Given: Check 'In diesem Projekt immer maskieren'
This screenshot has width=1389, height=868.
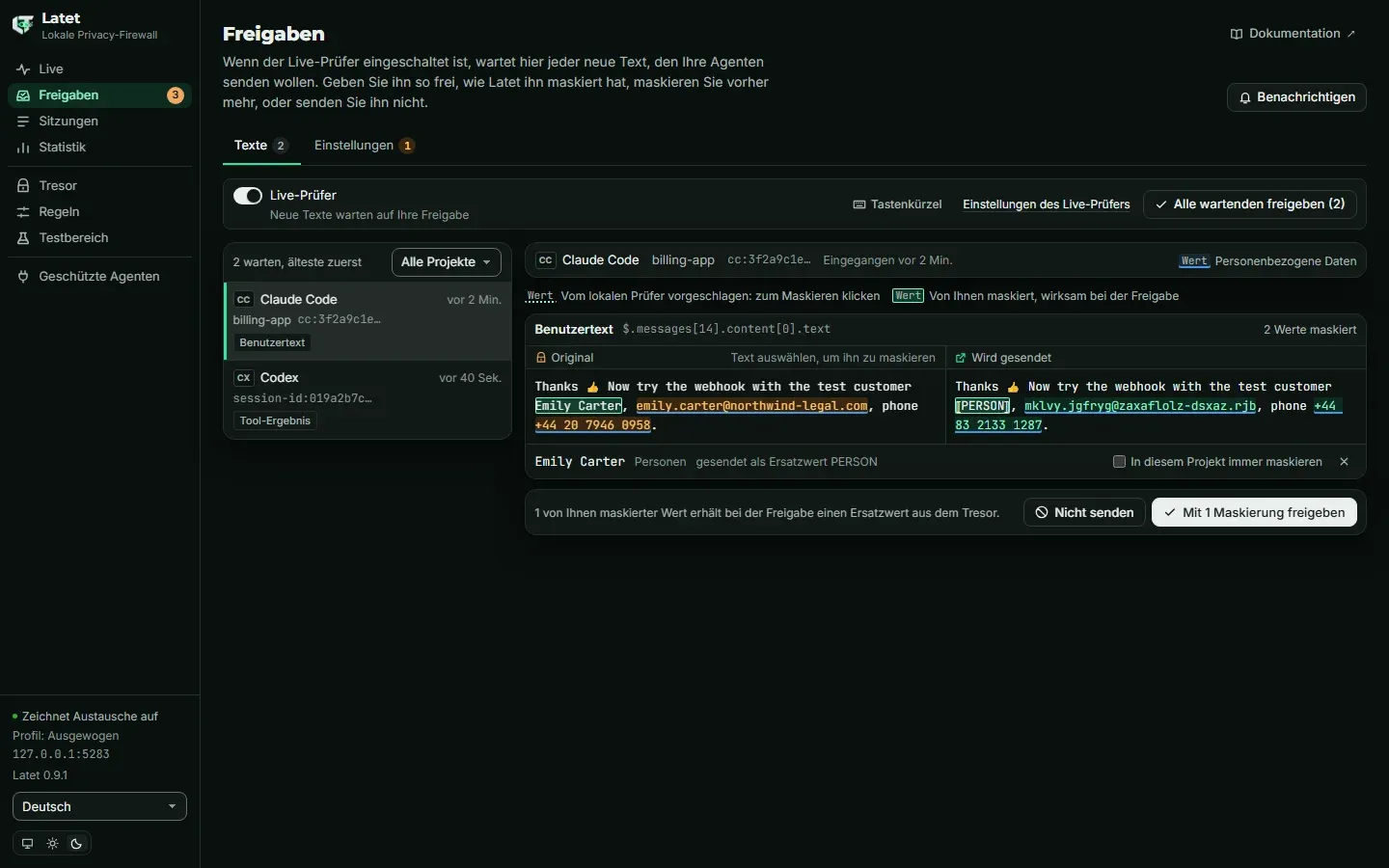Looking at the screenshot, I should [x=1119, y=462].
